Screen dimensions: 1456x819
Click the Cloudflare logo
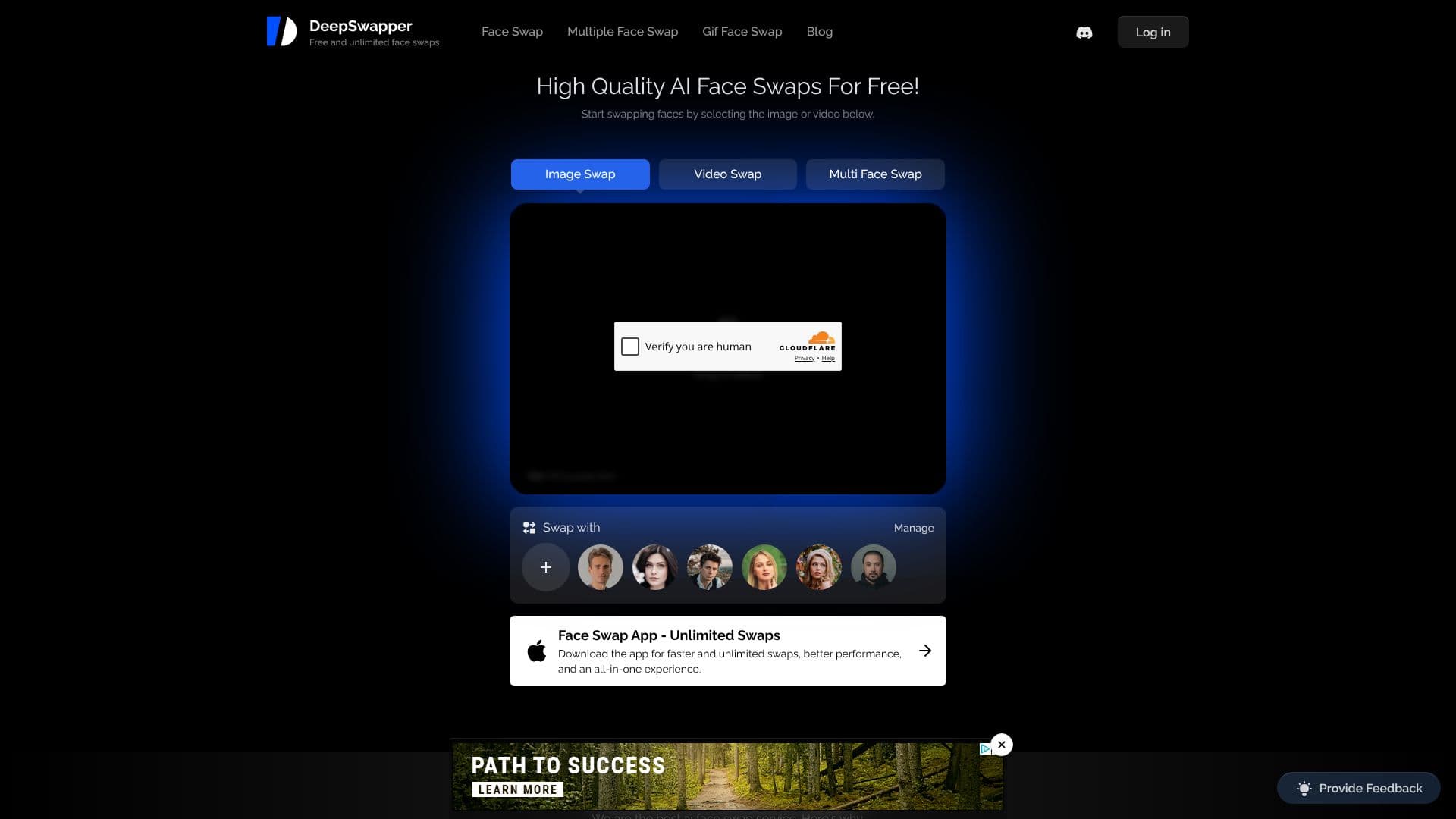808,341
